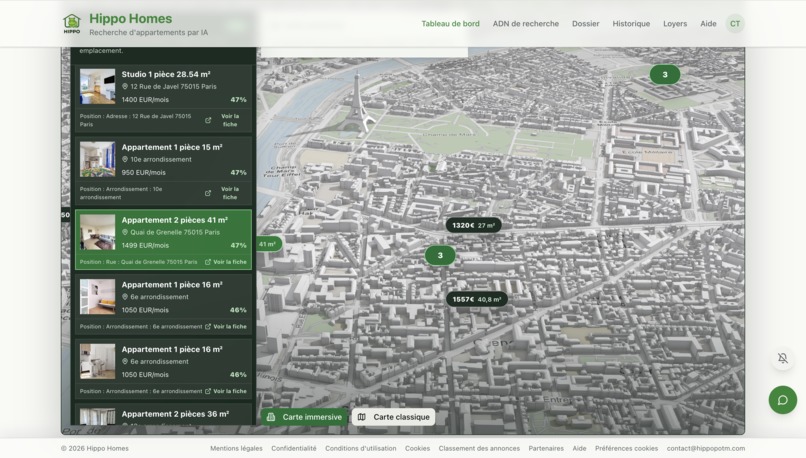The image size is (806, 458).
Task: Click thumbnail of Quai de Grenelle apartment
Action: tap(98, 232)
